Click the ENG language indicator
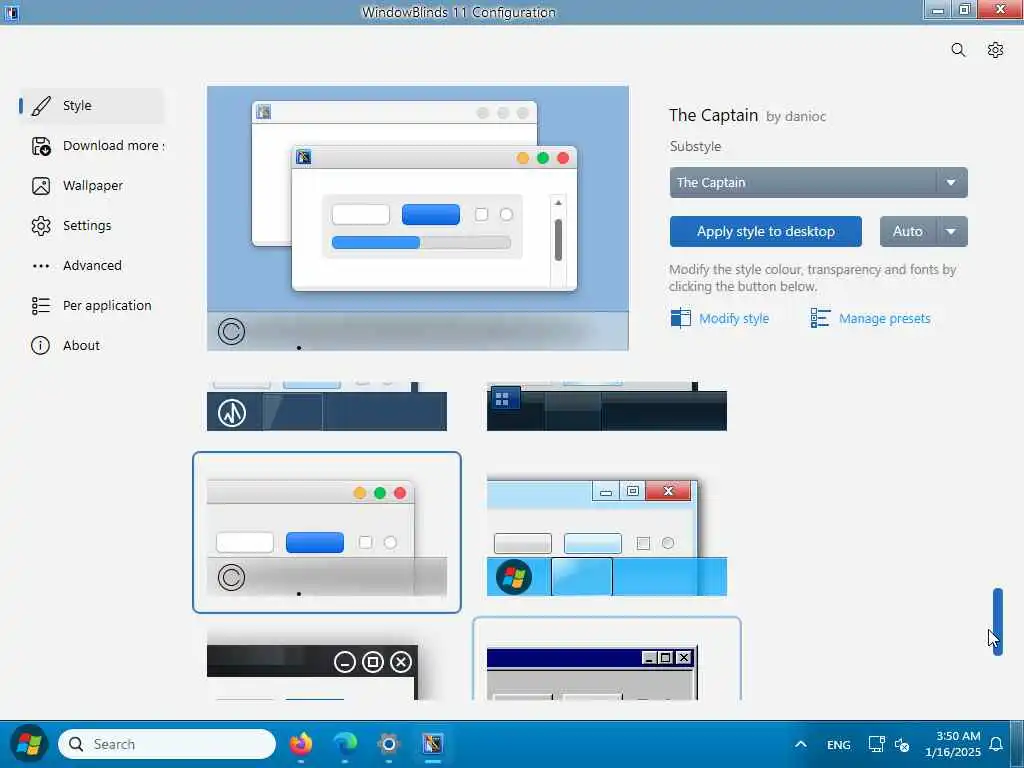This screenshot has width=1024, height=768. coord(839,744)
